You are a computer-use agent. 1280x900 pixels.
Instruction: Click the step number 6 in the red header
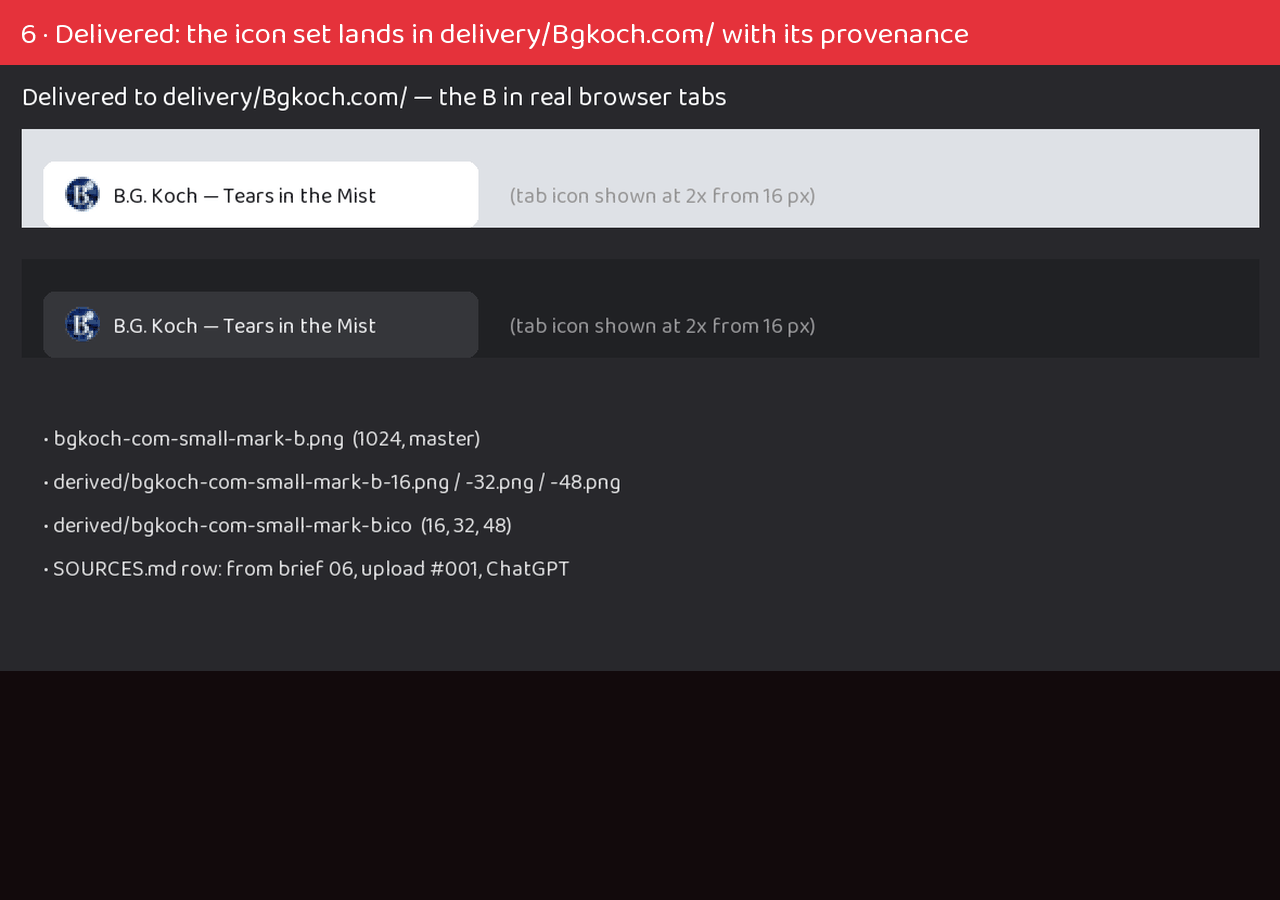point(28,34)
